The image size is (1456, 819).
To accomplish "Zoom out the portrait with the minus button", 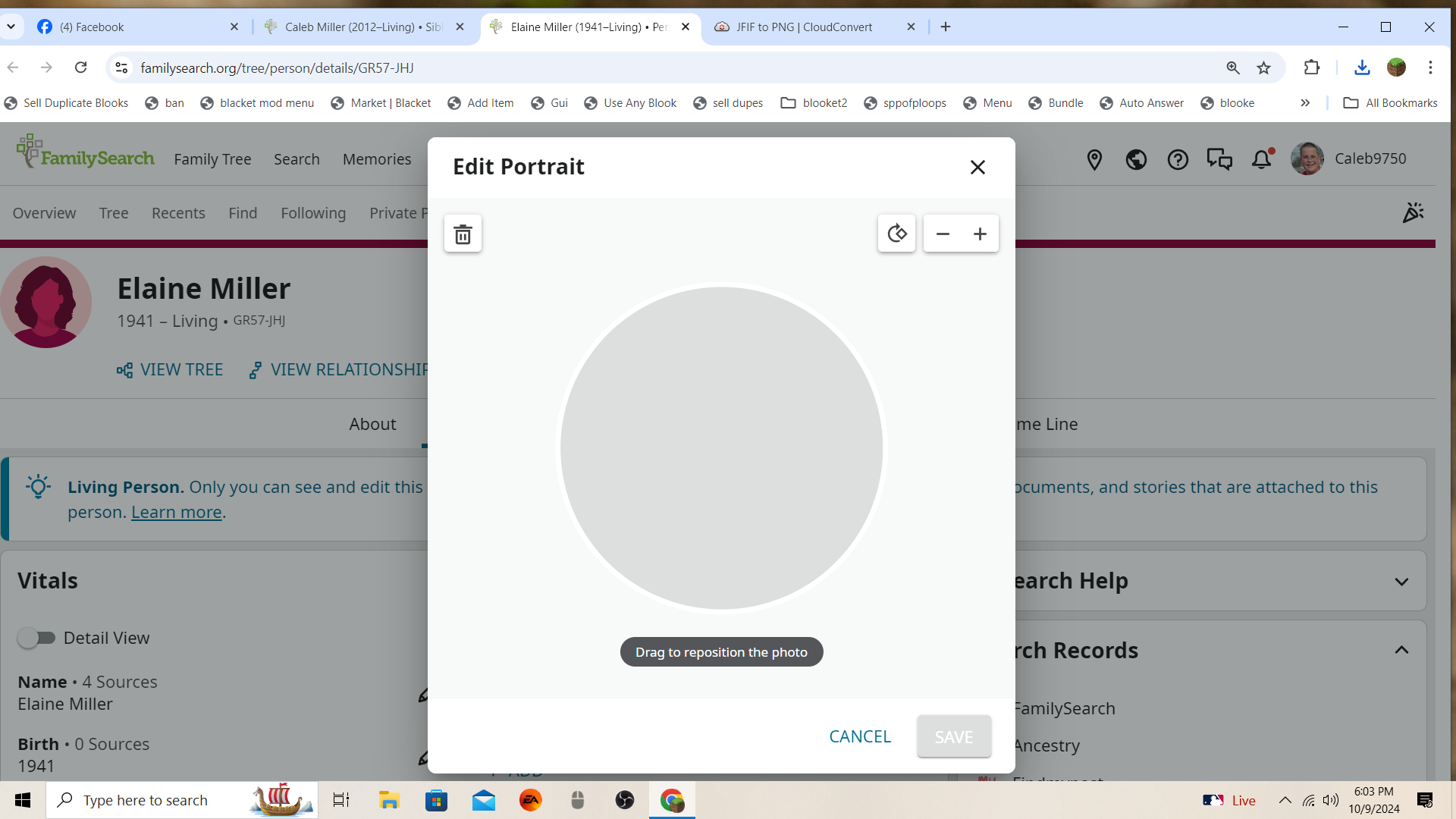I will tap(943, 234).
